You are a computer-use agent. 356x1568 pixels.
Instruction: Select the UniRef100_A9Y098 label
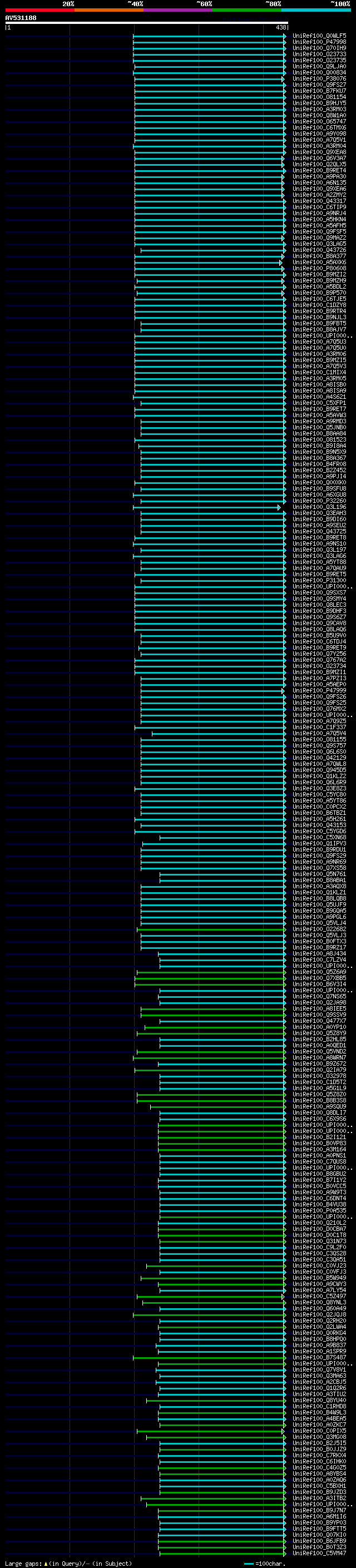coord(319,134)
